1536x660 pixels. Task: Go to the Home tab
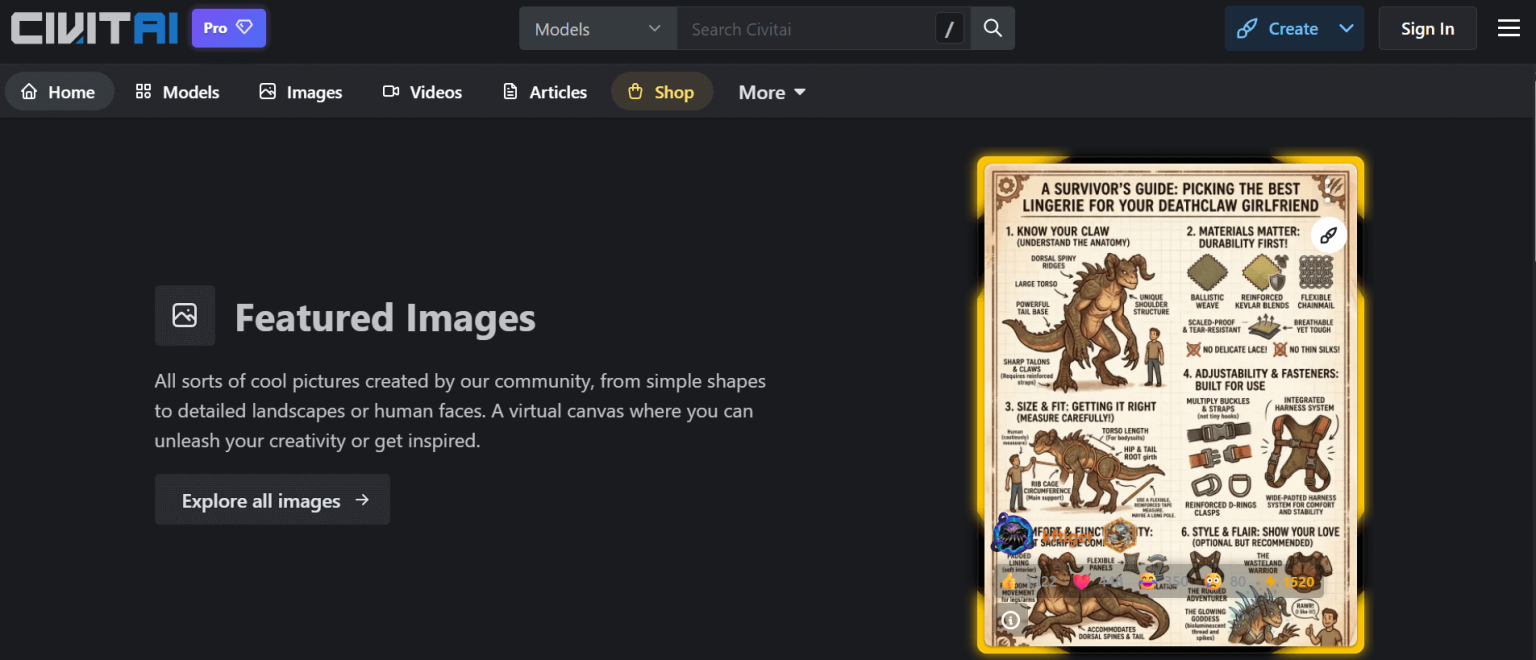(x=59, y=92)
